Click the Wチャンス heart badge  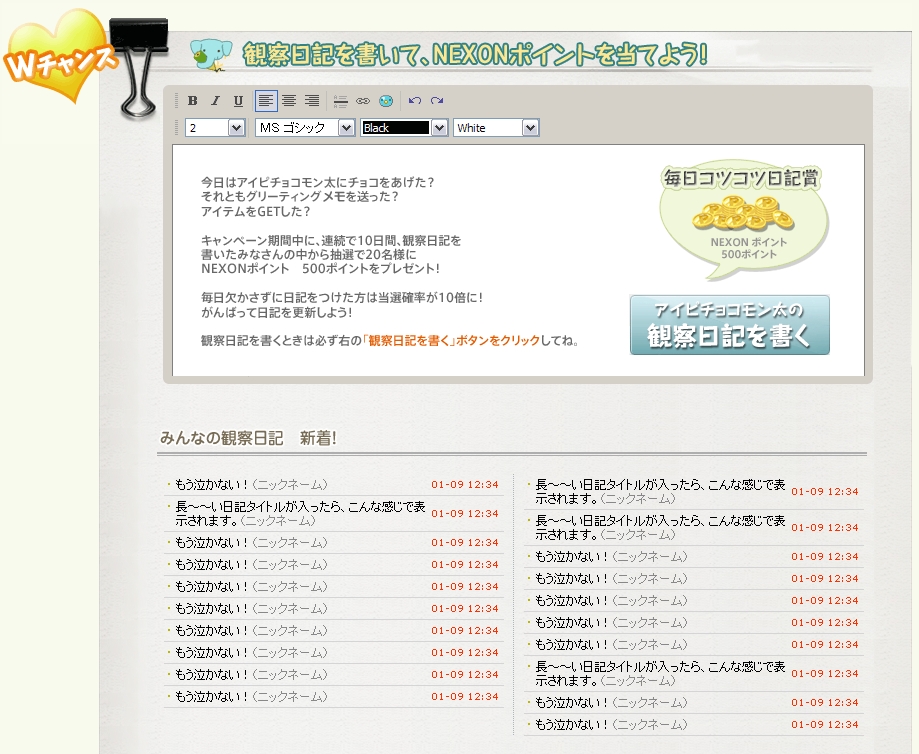(x=59, y=57)
